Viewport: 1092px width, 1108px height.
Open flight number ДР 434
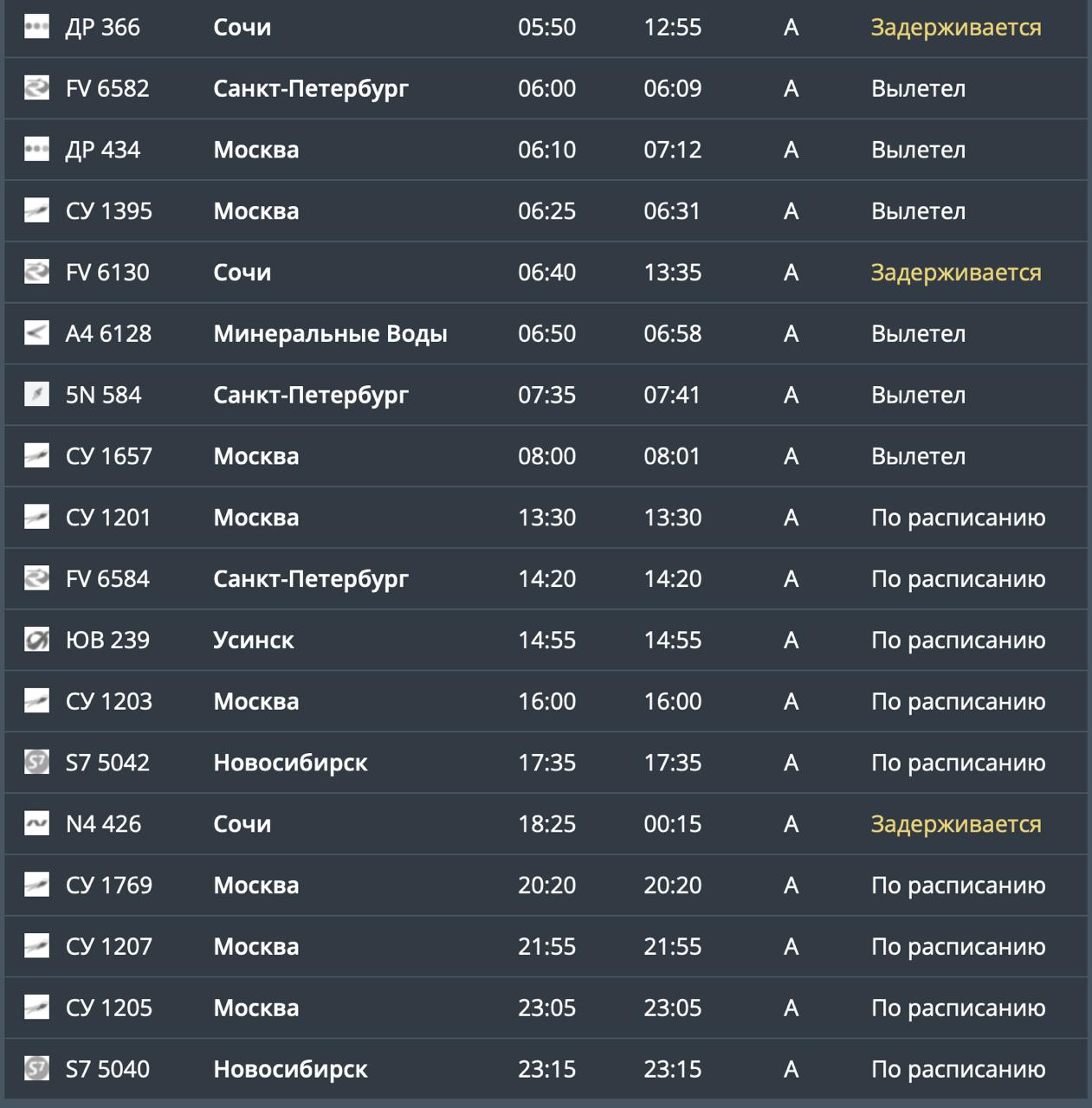(103, 150)
